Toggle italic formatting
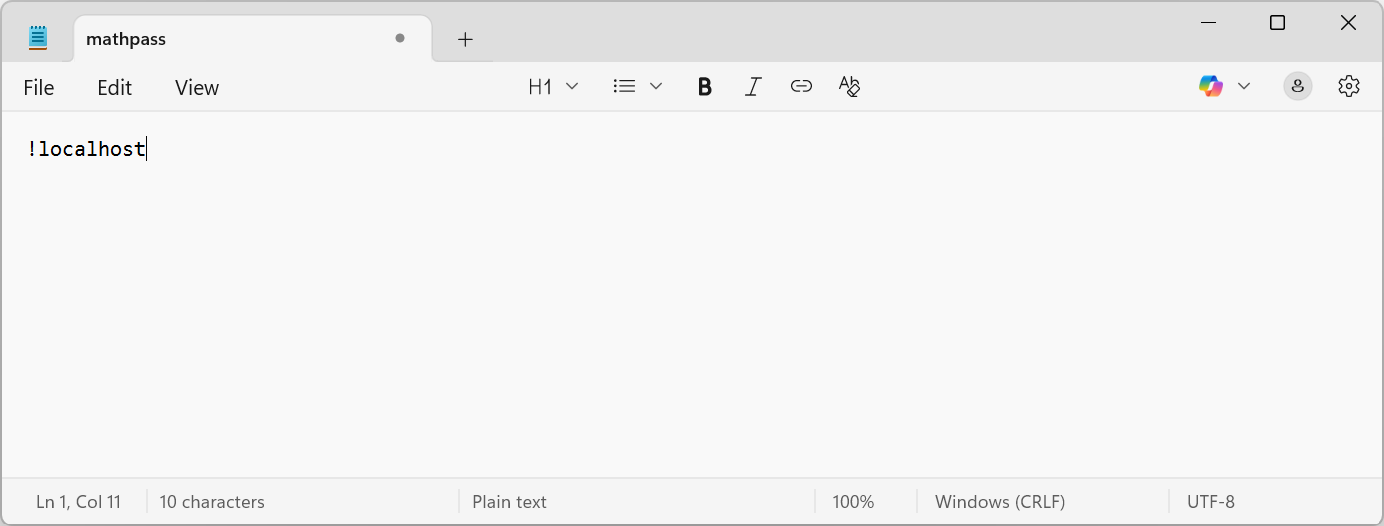The image size is (1384, 526). click(x=753, y=87)
